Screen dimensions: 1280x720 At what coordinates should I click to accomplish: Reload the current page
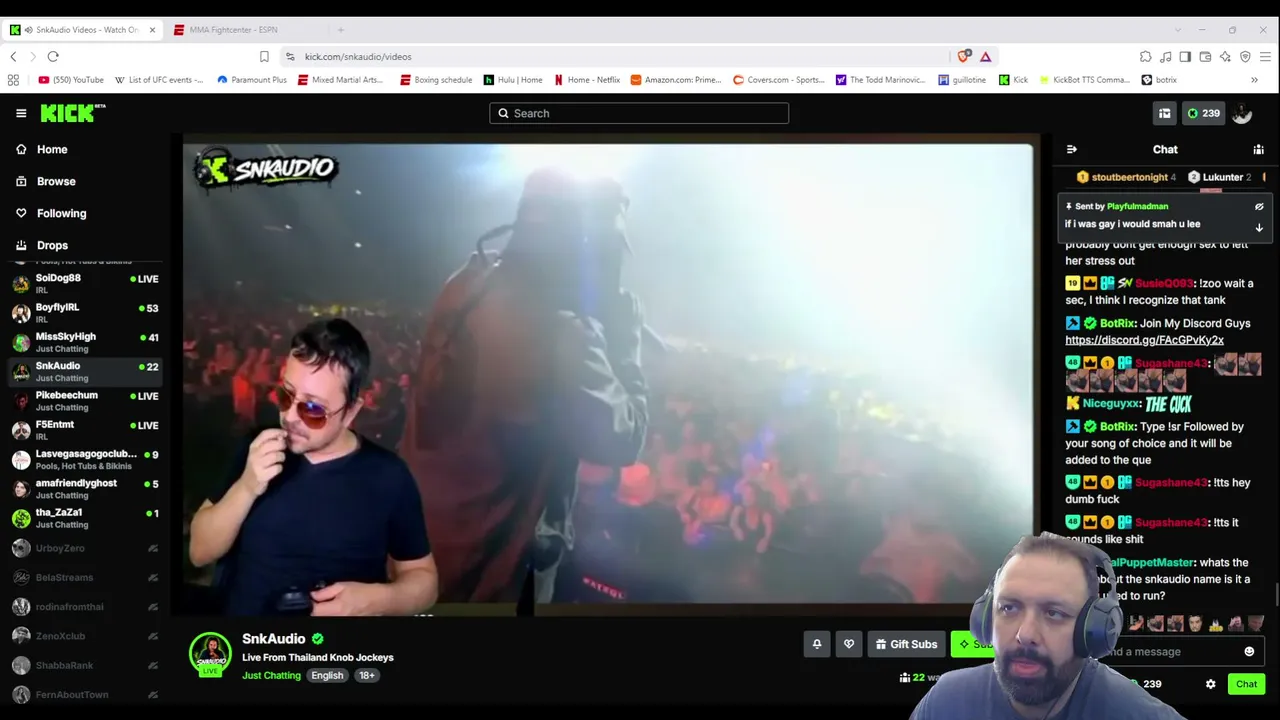(53, 57)
